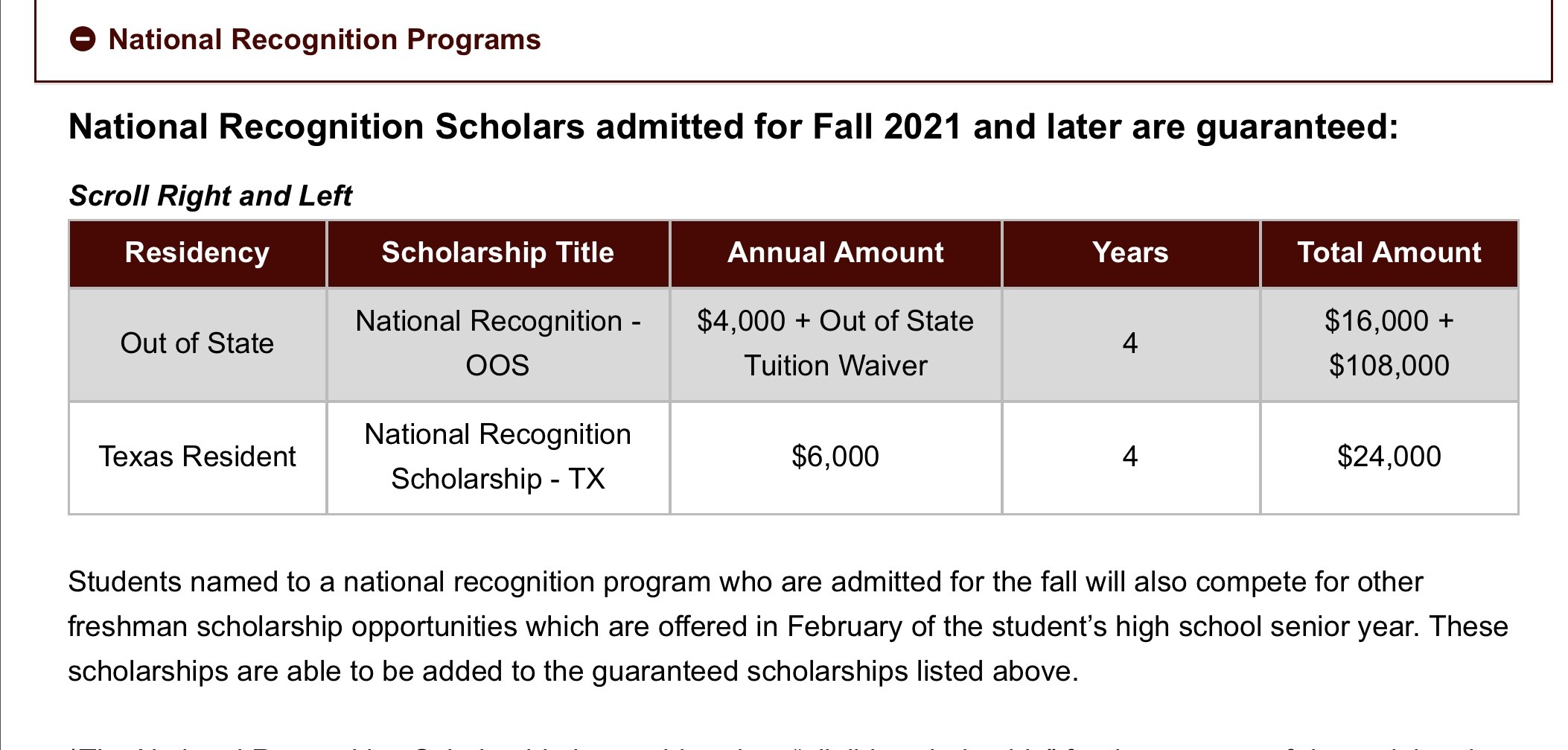Viewport: 1568px width, 750px height.
Task: Click the $4,000 + Out of State Tuition Waiver cell
Action: pyautogui.click(x=835, y=343)
